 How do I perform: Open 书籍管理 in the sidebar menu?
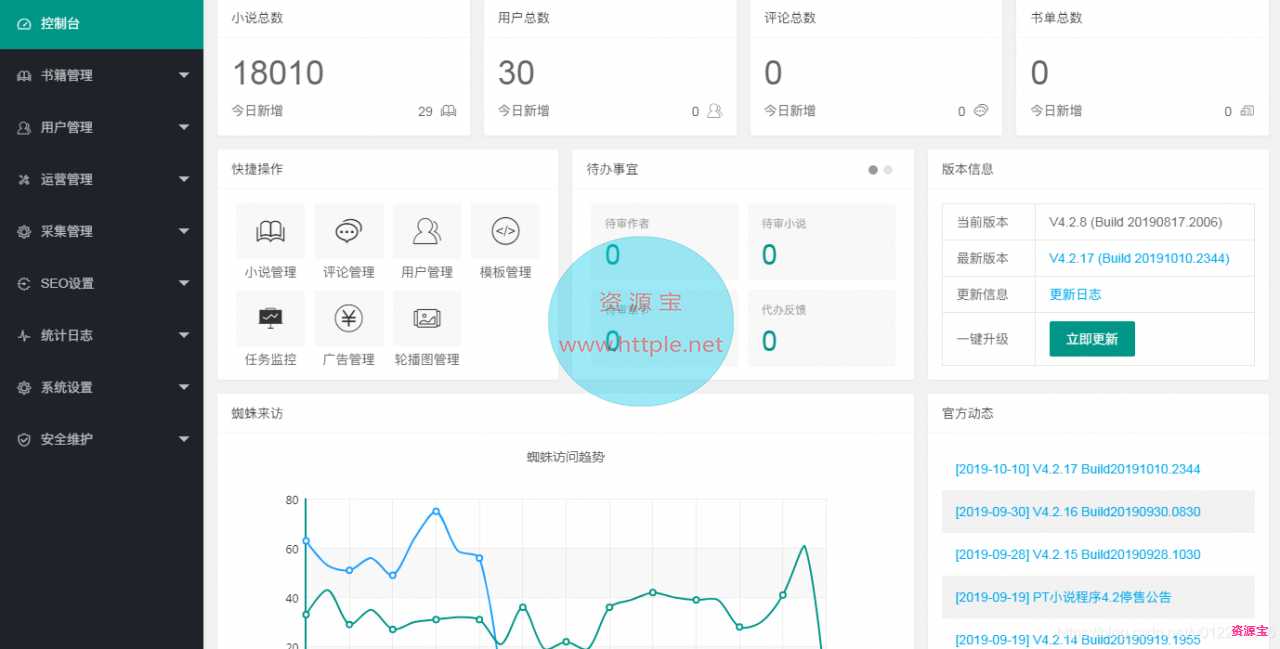(x=101, y=76)
